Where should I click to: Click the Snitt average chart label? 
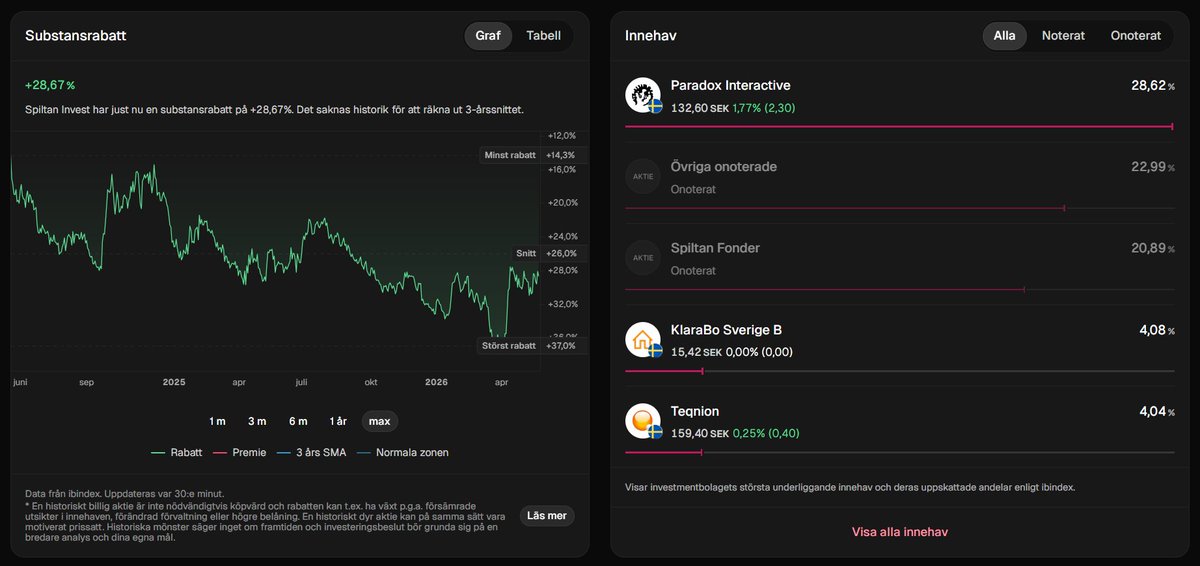526,254
